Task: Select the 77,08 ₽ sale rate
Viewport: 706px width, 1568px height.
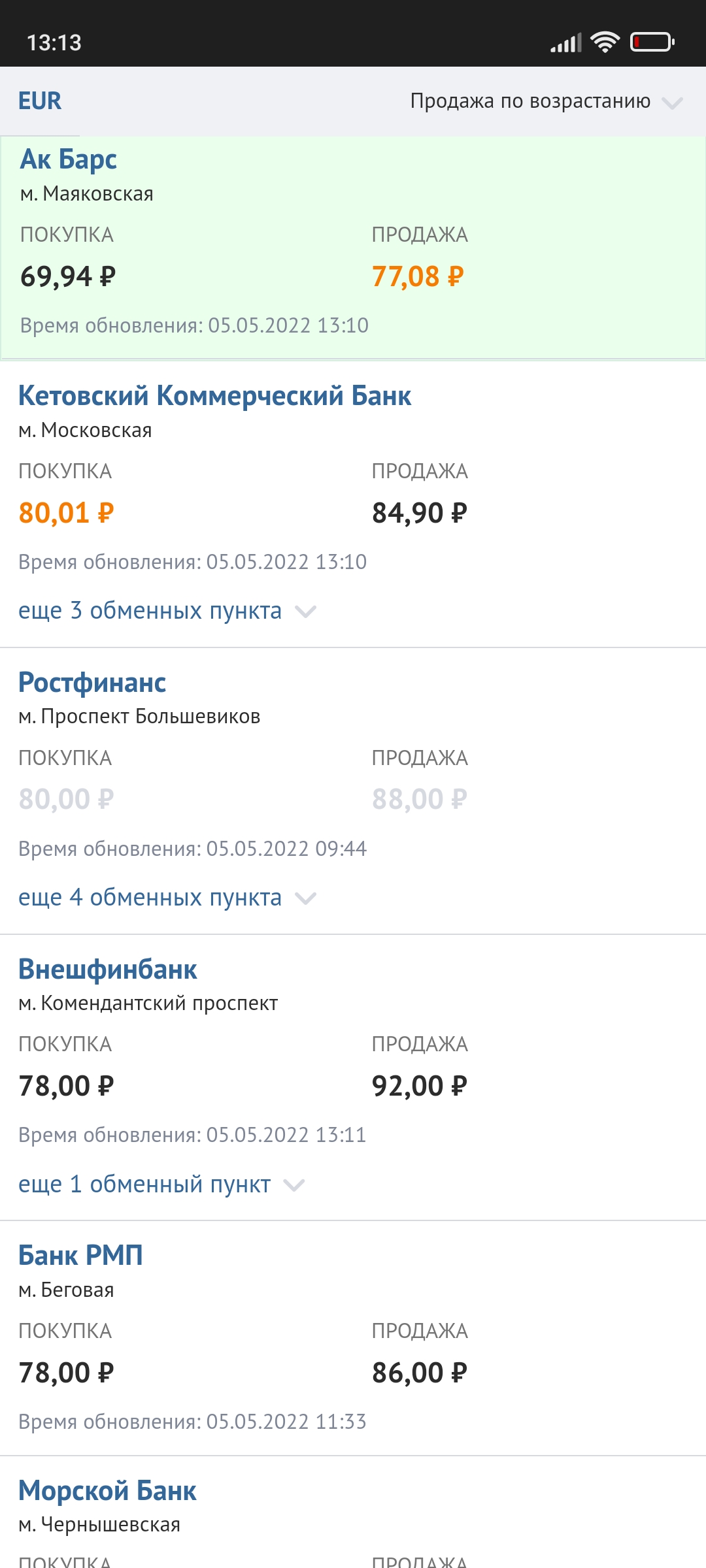Action: pos(418,276)
